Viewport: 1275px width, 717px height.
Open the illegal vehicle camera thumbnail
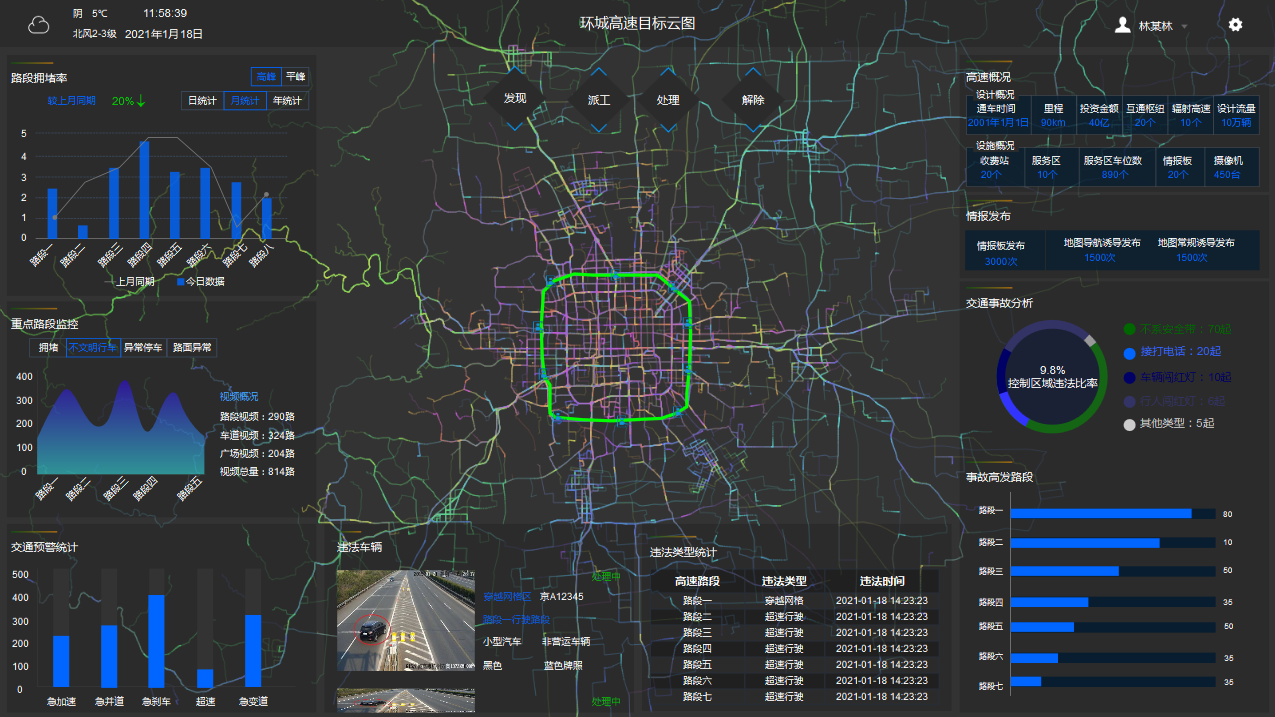[x=406, y=620]
